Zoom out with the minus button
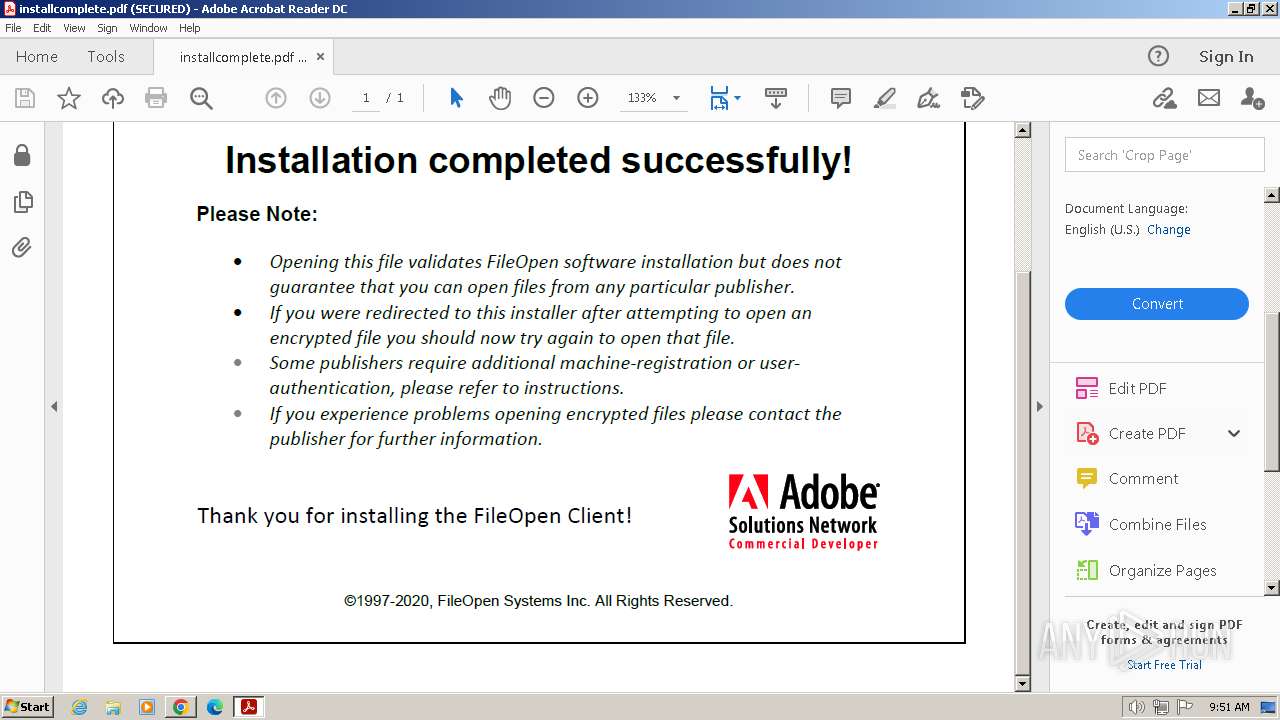Viewport: 1280px width, 720px height. tap(544, 98)
